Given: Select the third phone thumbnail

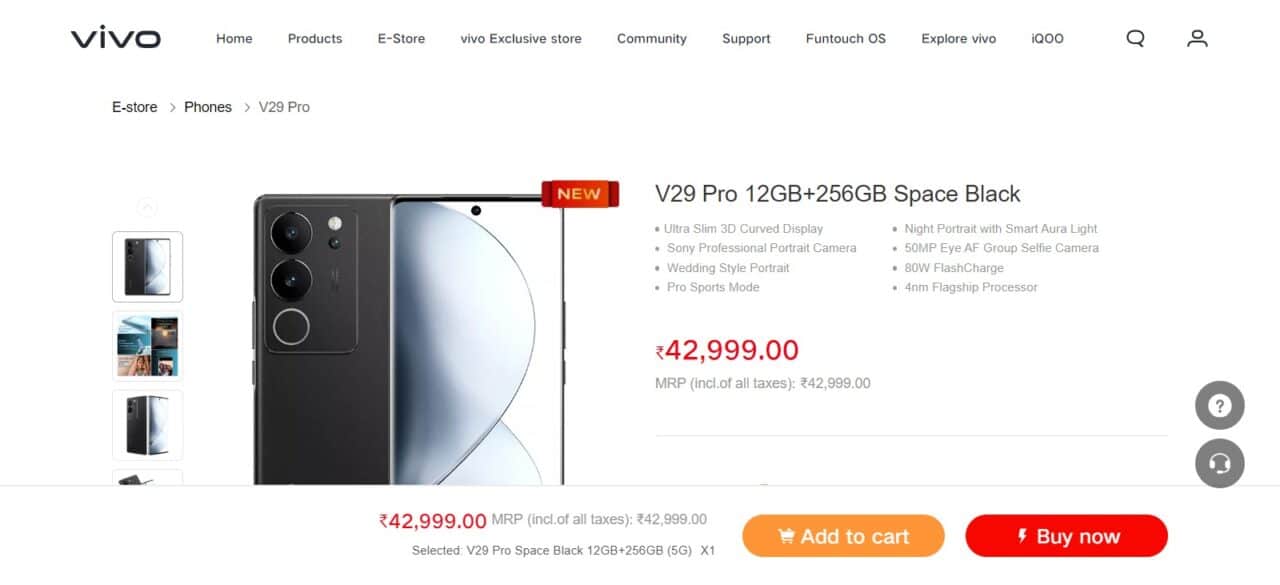Looking at the screenshot, I should coord(147,425).
